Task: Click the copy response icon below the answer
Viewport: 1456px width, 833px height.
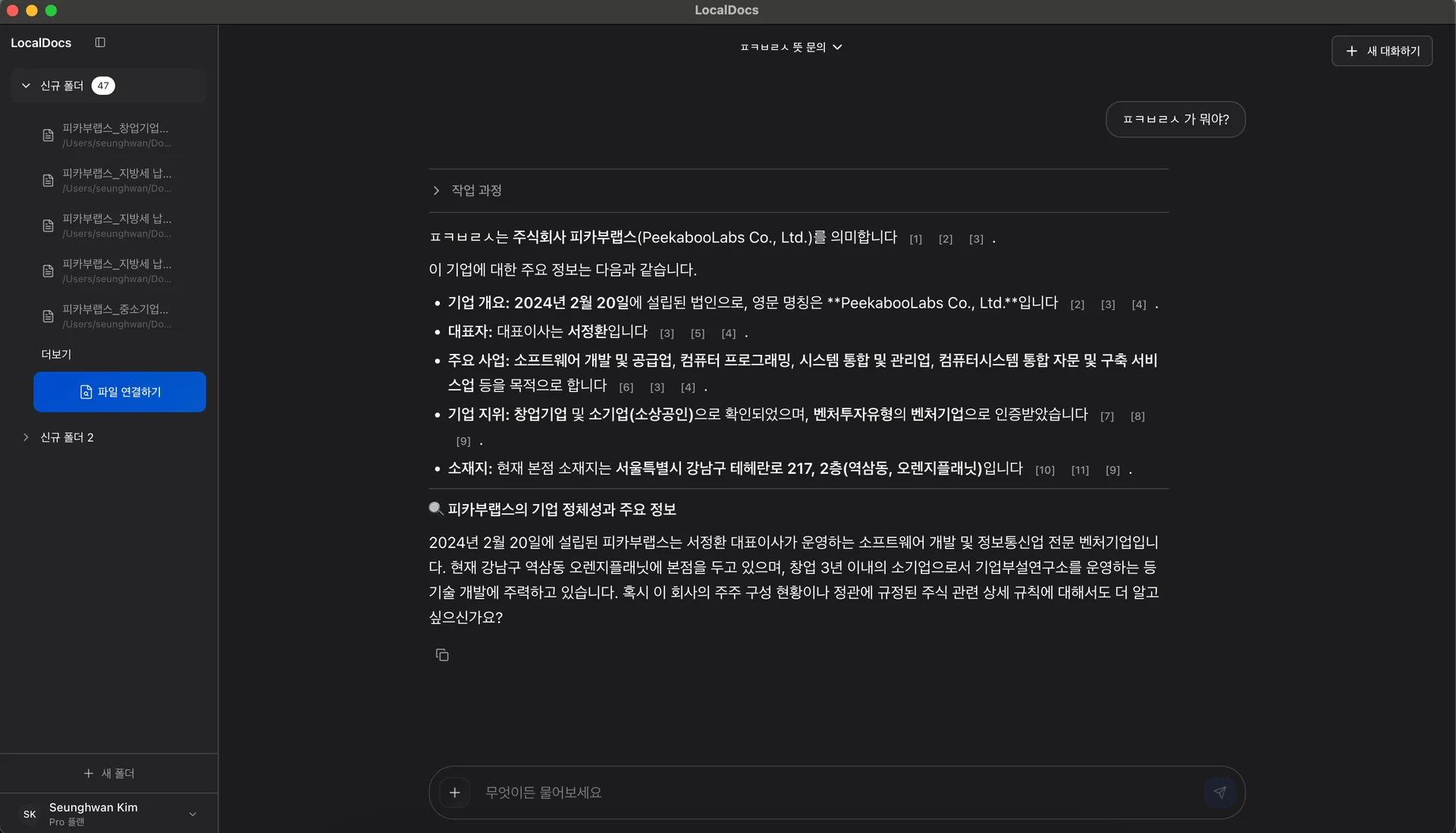Action: (x=443, y=654)
